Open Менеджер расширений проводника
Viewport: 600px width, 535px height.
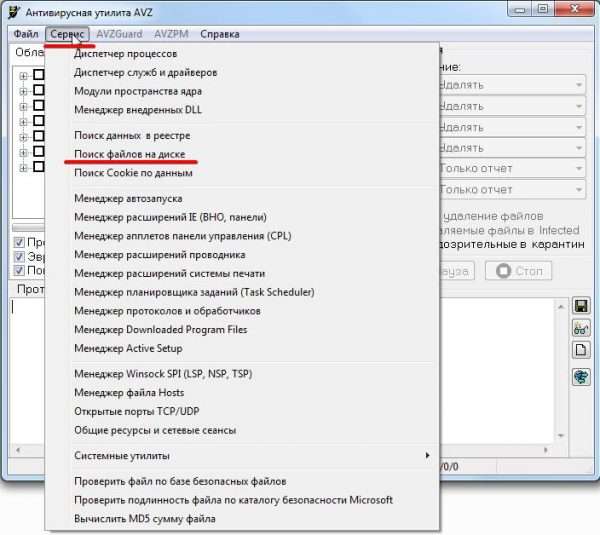coord(160,255)
